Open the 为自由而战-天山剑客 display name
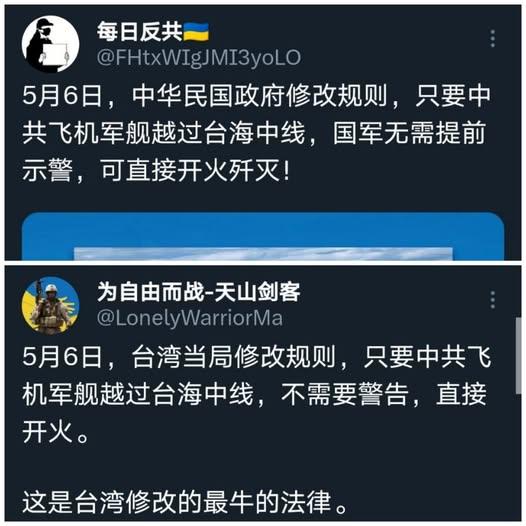The image size is (526, 526). point(199,292)
